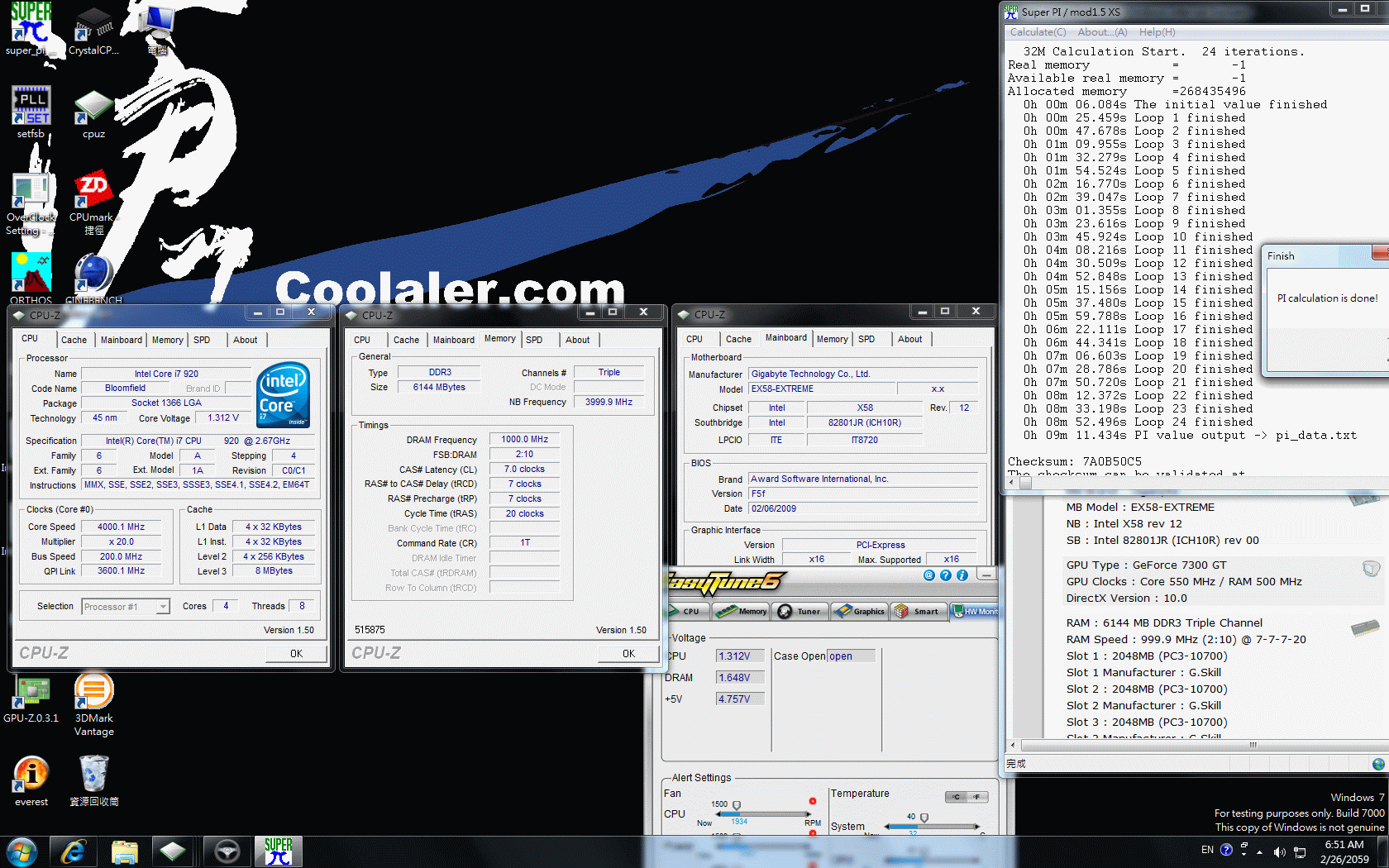
Task: Open the About...(A) menu in Super PI
Action: tap(1102, 32)
